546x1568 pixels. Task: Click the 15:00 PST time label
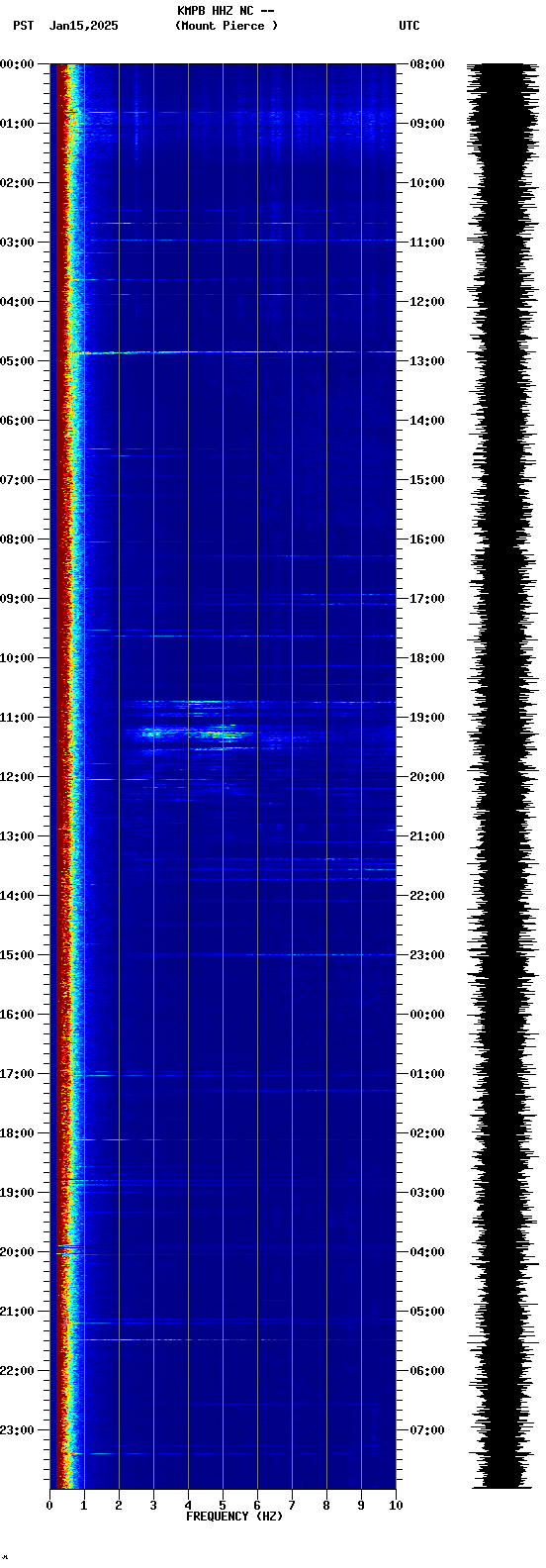[x=17, y=955]
